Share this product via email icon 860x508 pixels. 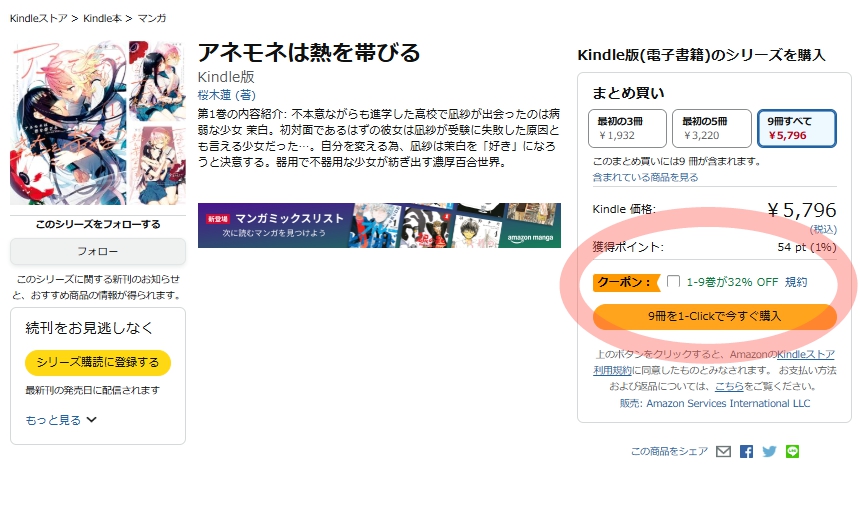[x=723, y=452]
